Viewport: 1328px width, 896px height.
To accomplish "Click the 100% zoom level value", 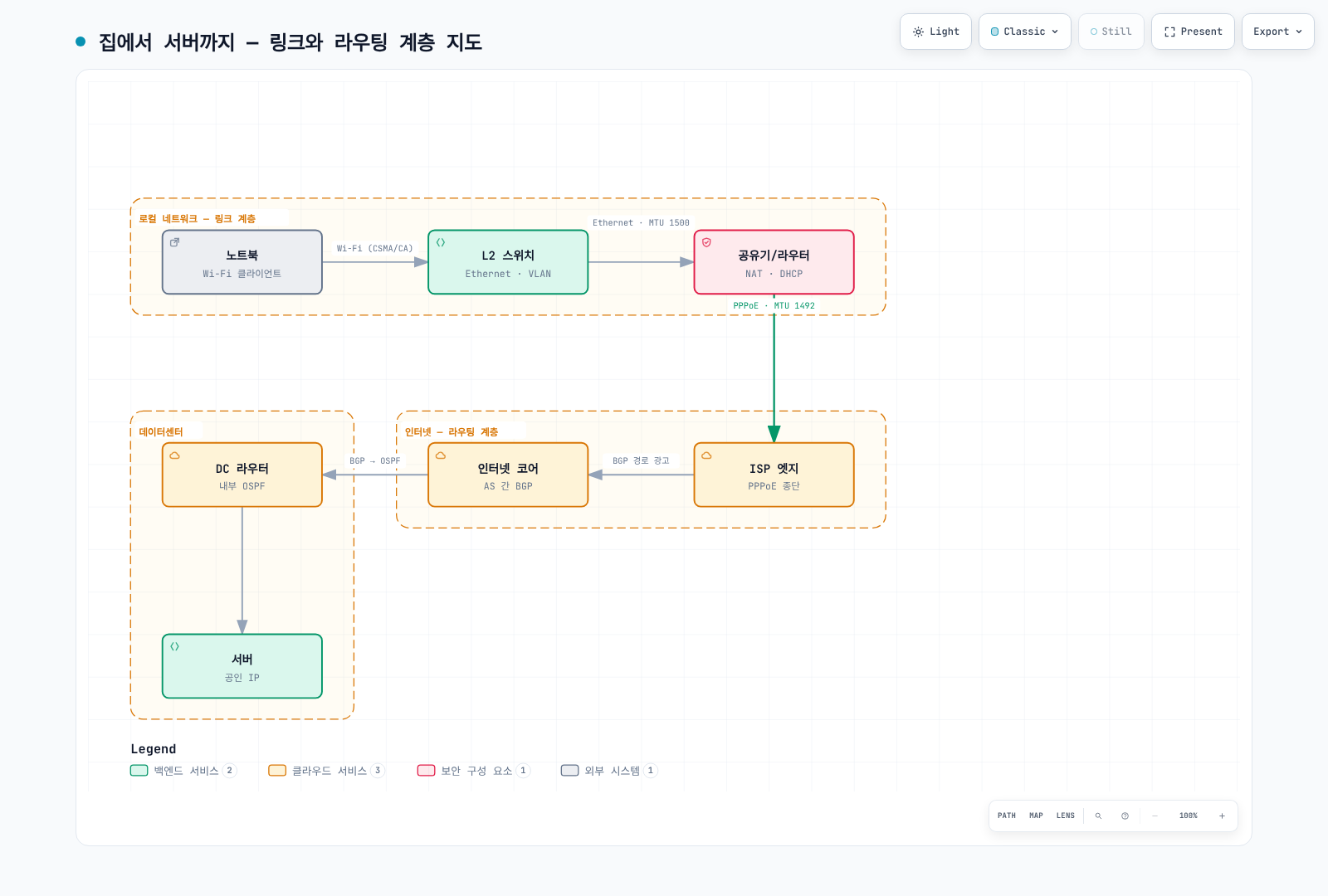I will pyautogui.click(x=1189, y=816).
